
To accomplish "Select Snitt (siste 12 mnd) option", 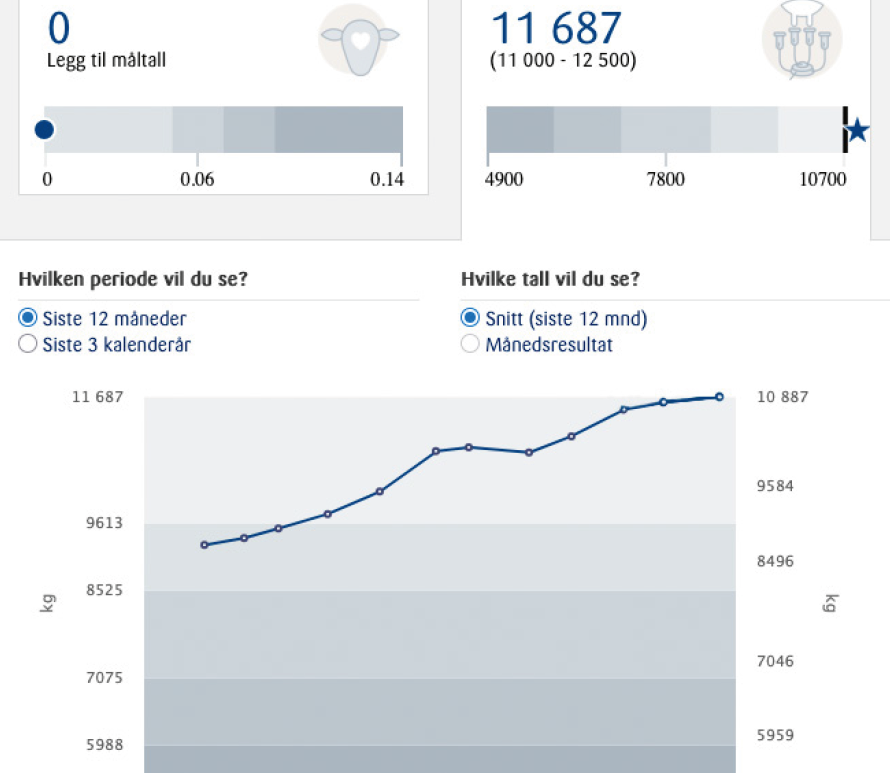I will pyautogui.click(x=469, y=319).
